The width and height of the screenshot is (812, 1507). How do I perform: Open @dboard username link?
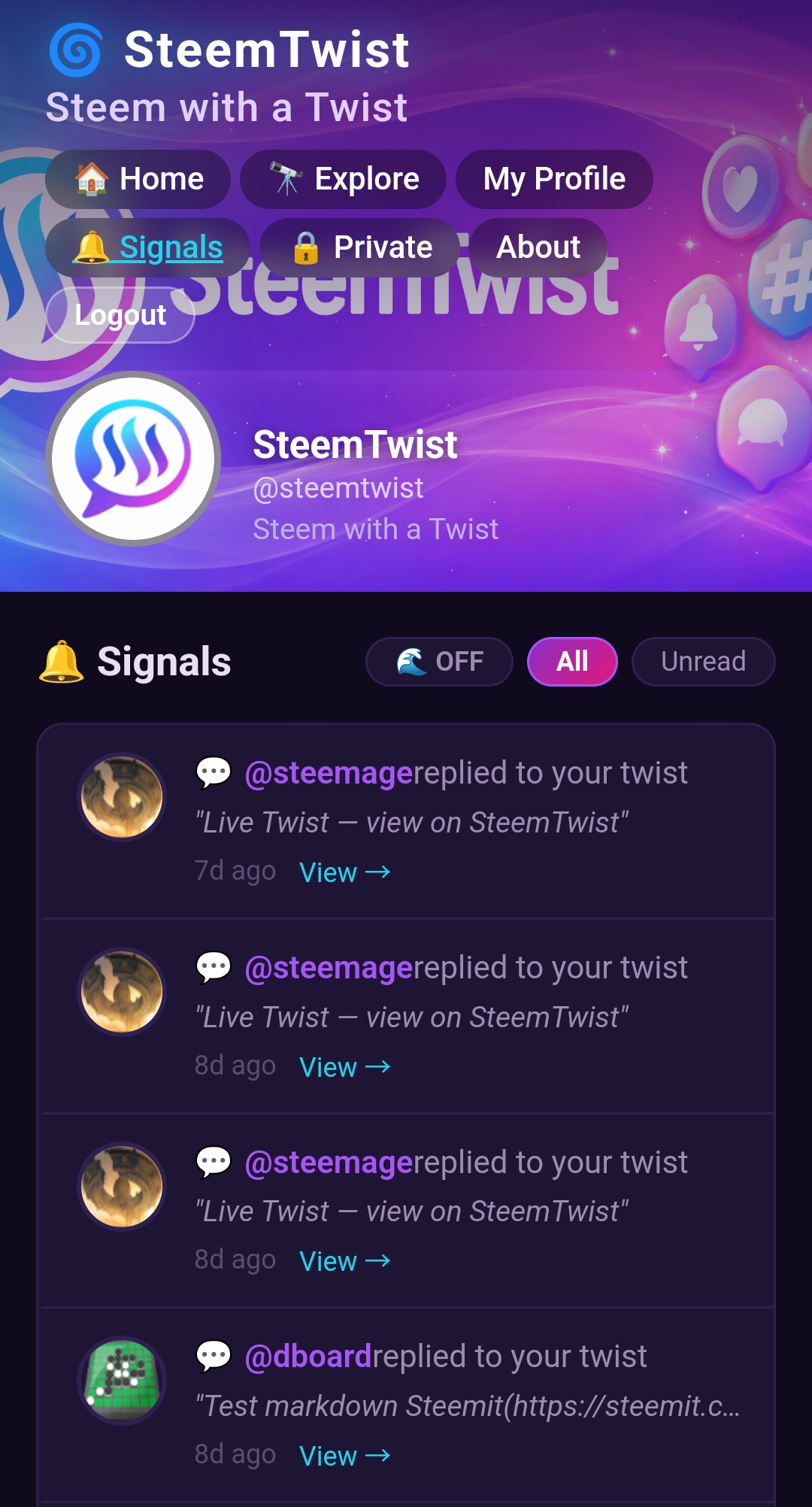point(308,1357)
